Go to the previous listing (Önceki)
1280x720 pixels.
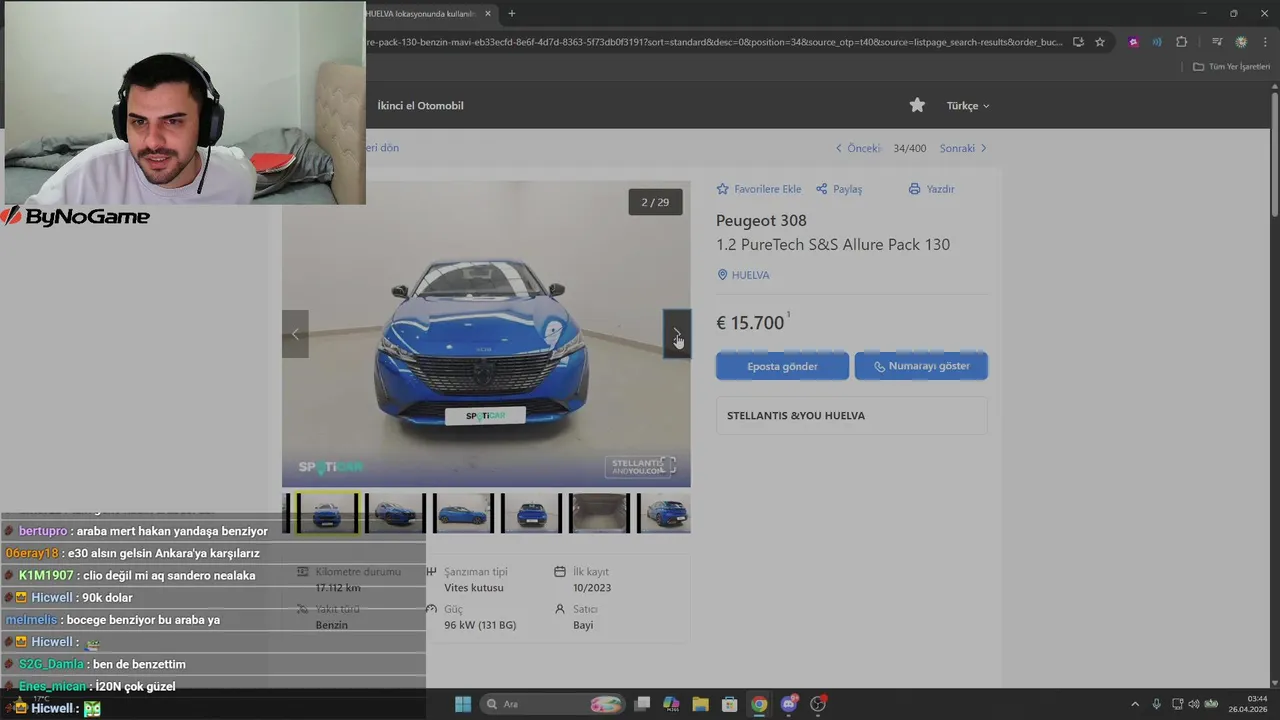[x=858, y=148]
